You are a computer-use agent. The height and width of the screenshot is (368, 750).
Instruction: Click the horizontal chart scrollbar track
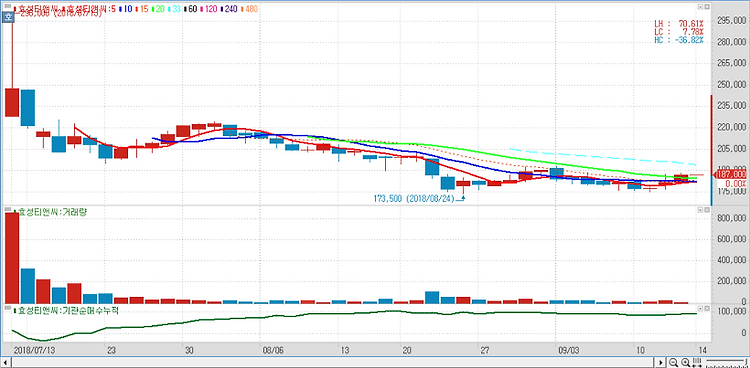(333, 362)
